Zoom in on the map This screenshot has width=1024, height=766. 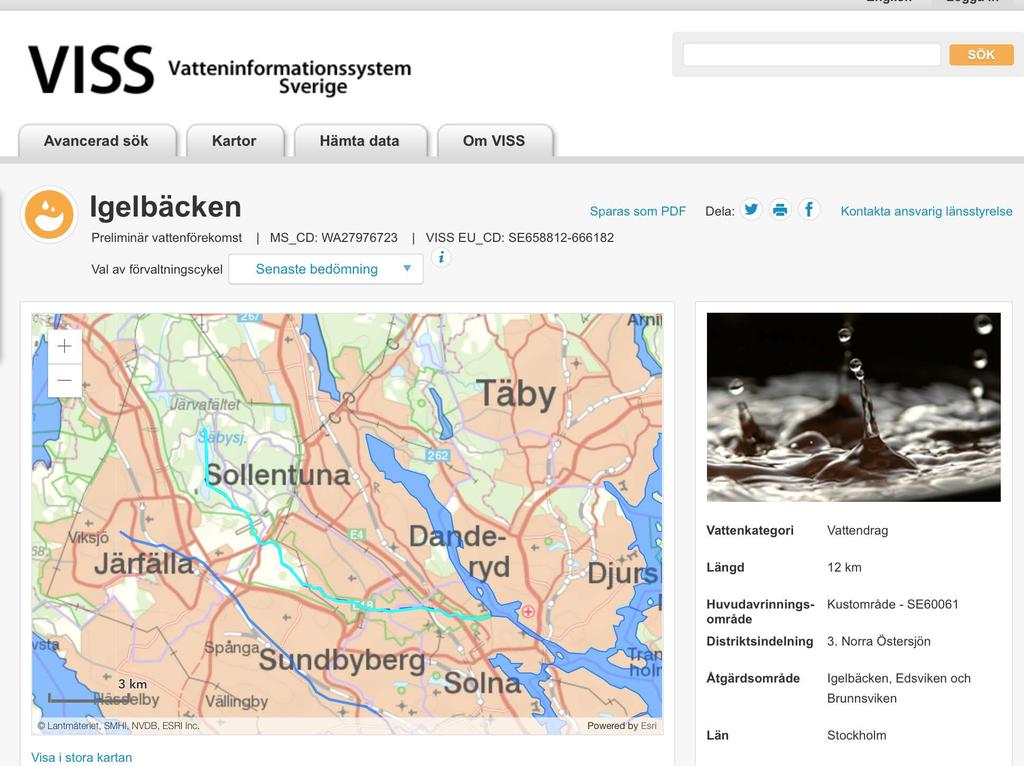pos(65,346)
